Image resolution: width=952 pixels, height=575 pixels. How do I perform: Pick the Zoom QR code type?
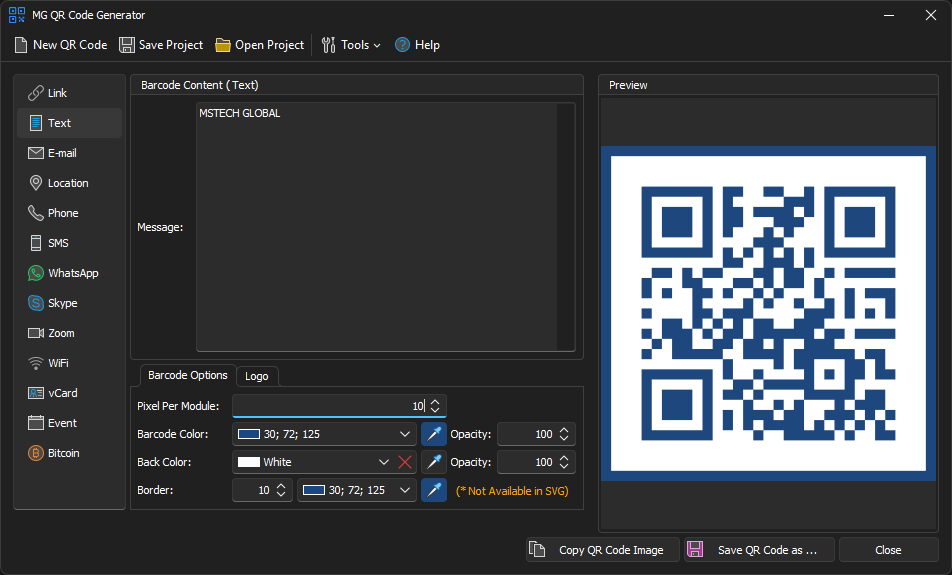pyautogui.click(x=69, y=333)
